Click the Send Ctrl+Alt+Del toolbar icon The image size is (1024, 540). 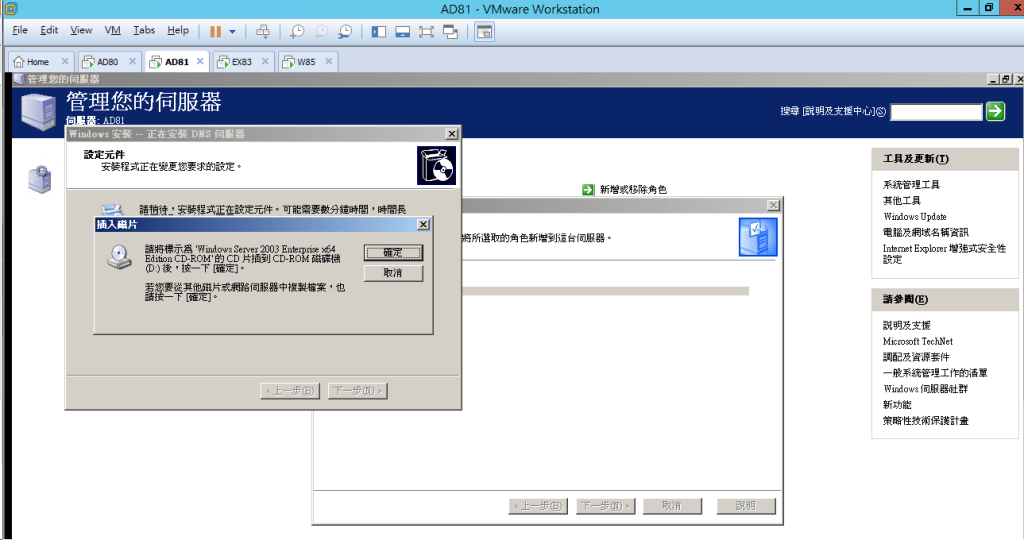pyautogui.click(x=263, y=31)
